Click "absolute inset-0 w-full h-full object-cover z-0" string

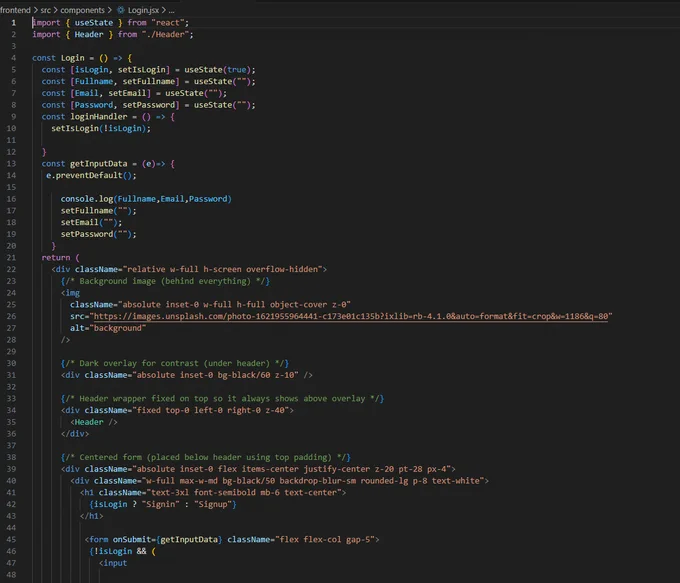234,305
